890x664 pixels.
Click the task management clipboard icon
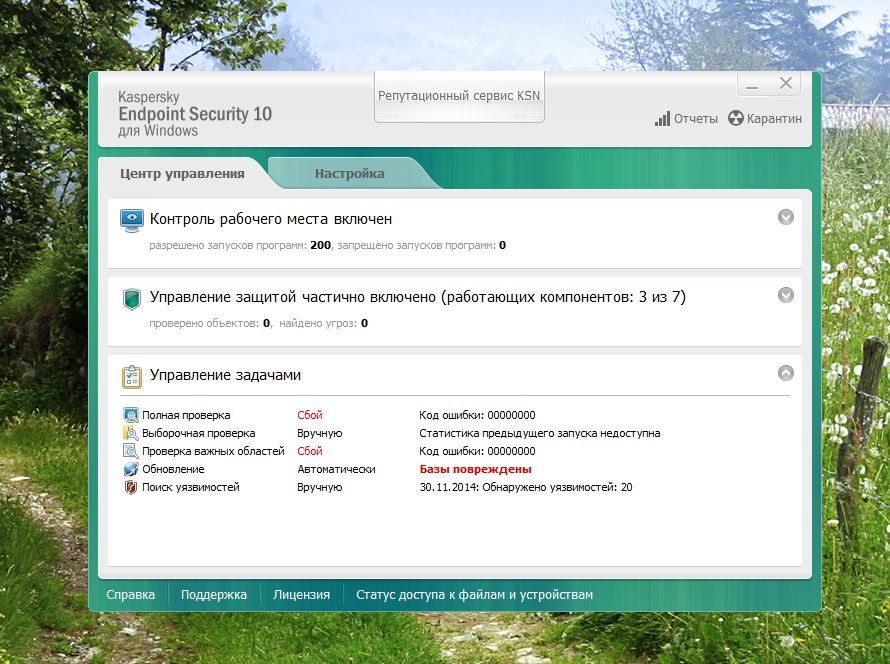132,376
